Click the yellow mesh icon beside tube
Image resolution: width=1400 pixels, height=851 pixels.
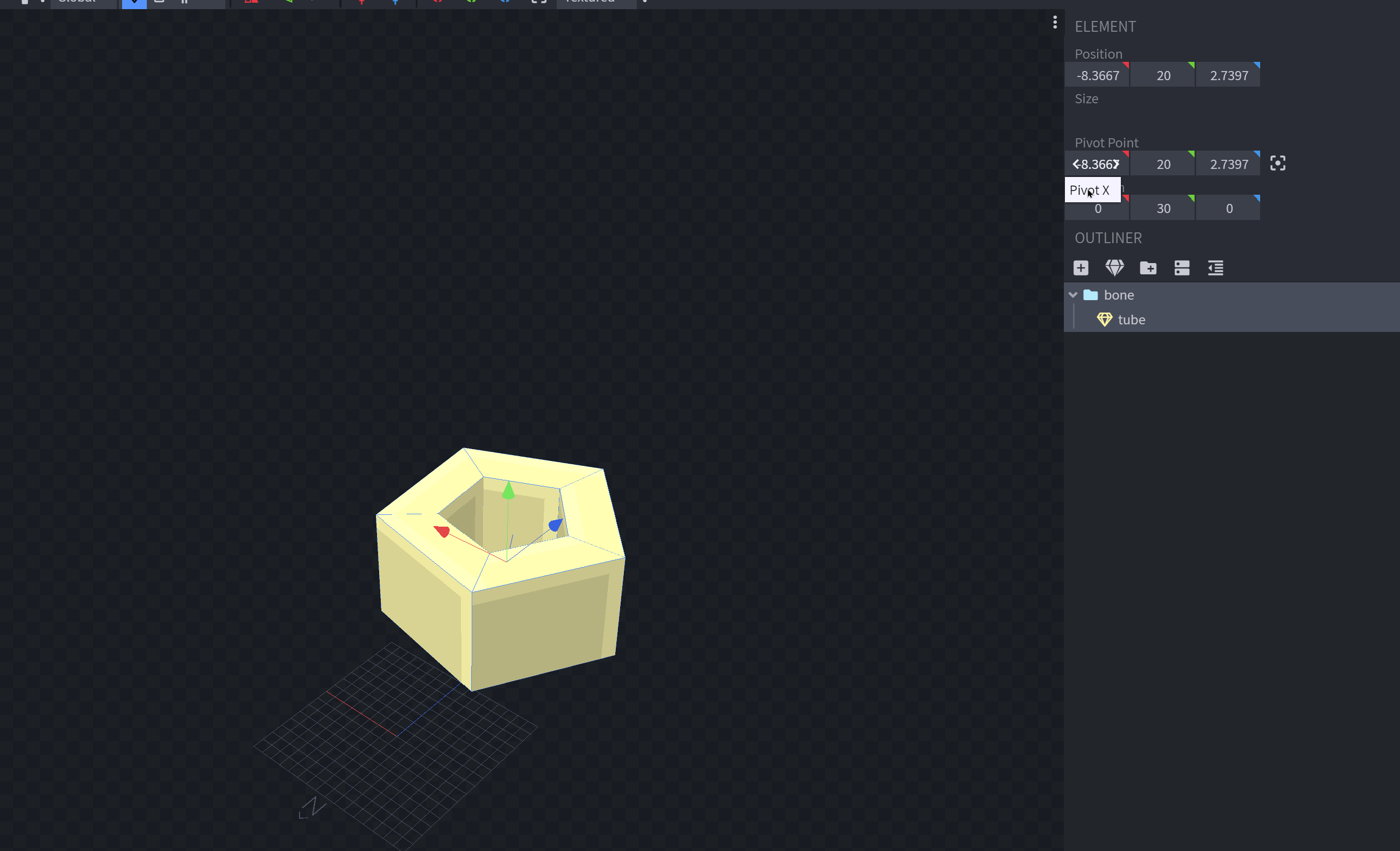(1104, 320)
